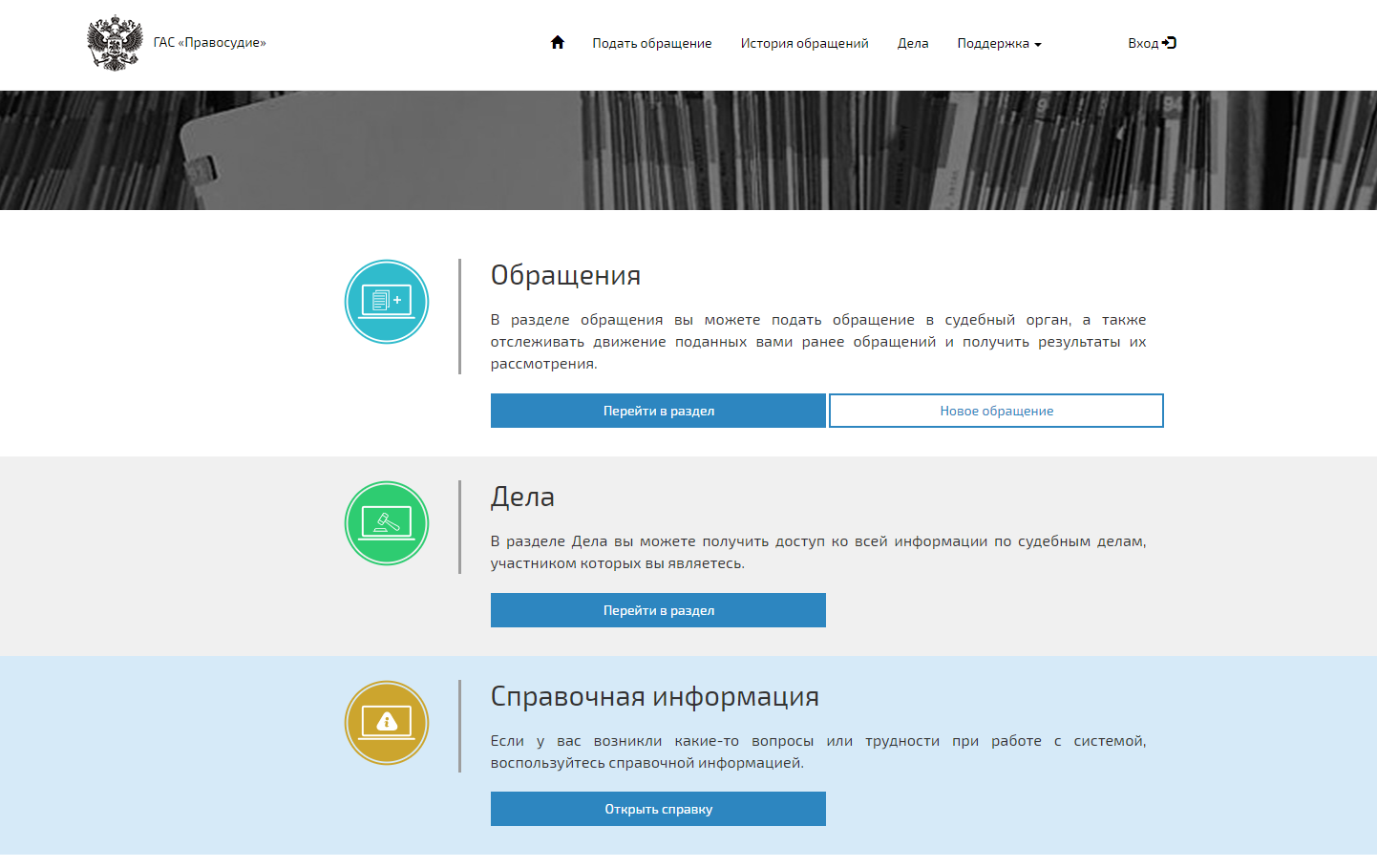Click the Вход login link text
Screen dimensions: 1377x868
coord(1142,43)
